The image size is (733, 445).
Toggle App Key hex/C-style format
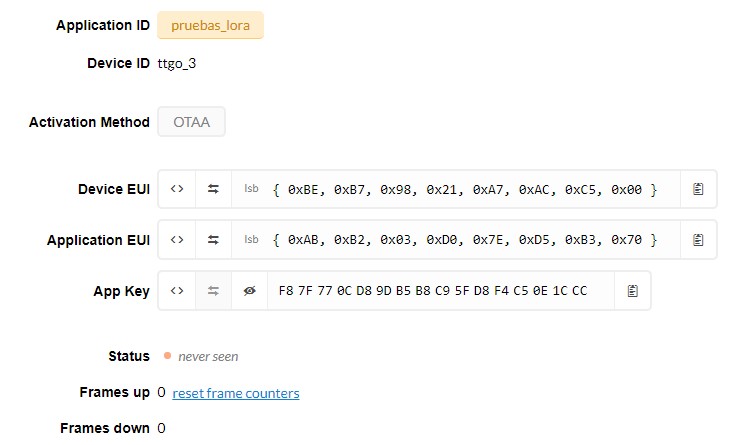pos(177,291)
